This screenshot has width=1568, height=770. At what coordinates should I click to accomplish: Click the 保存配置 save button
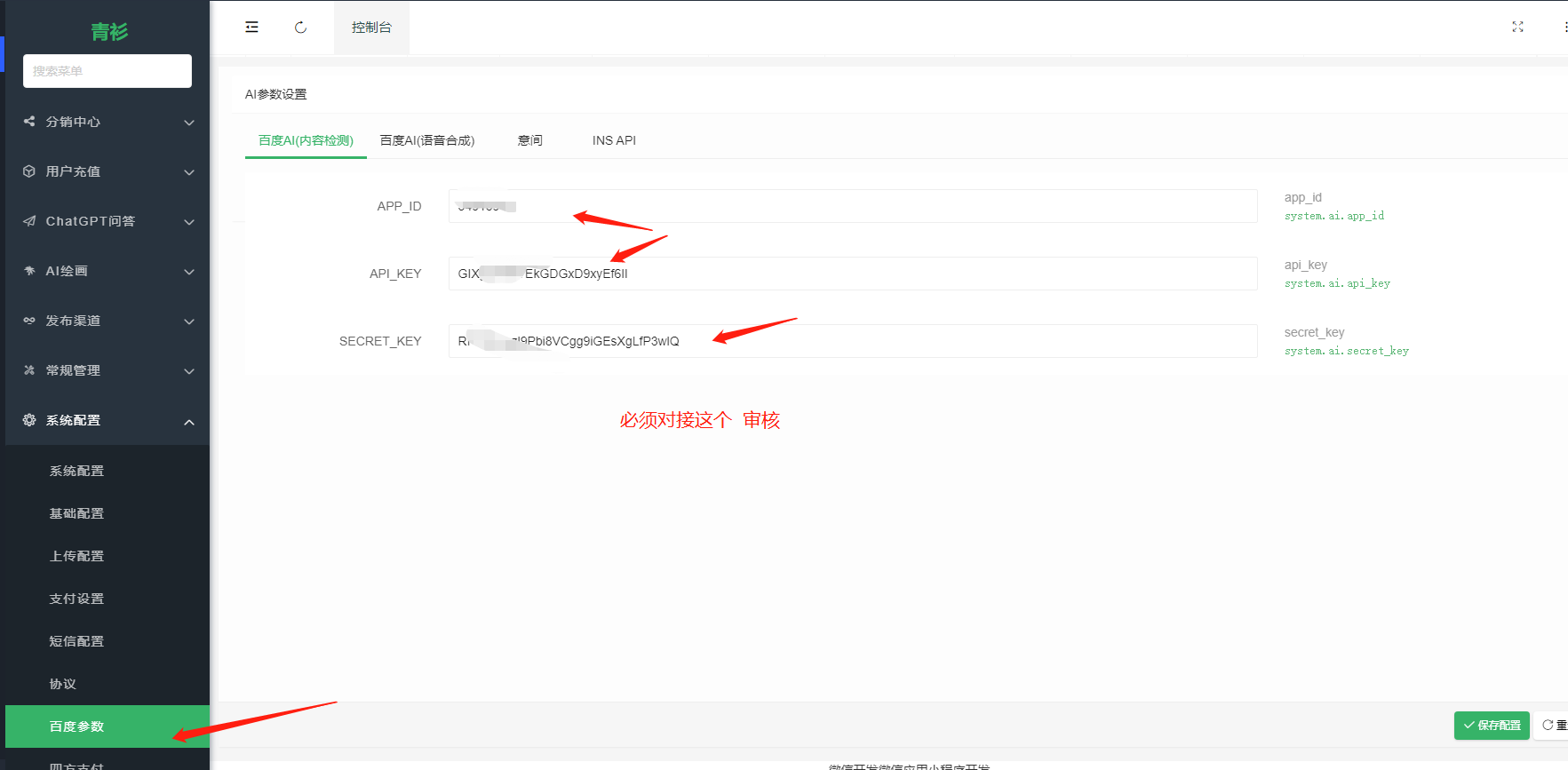tap(1492, 726)
